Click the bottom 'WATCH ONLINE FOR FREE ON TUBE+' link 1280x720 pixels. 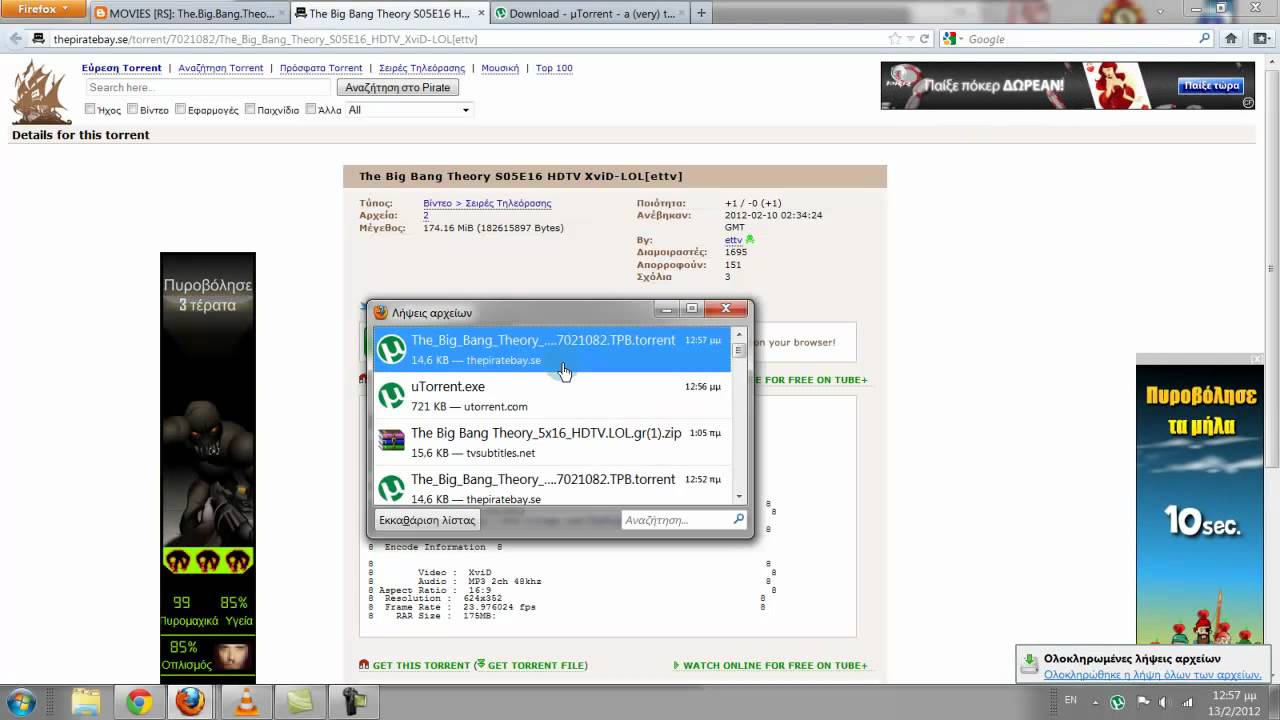tap(775, 665)
